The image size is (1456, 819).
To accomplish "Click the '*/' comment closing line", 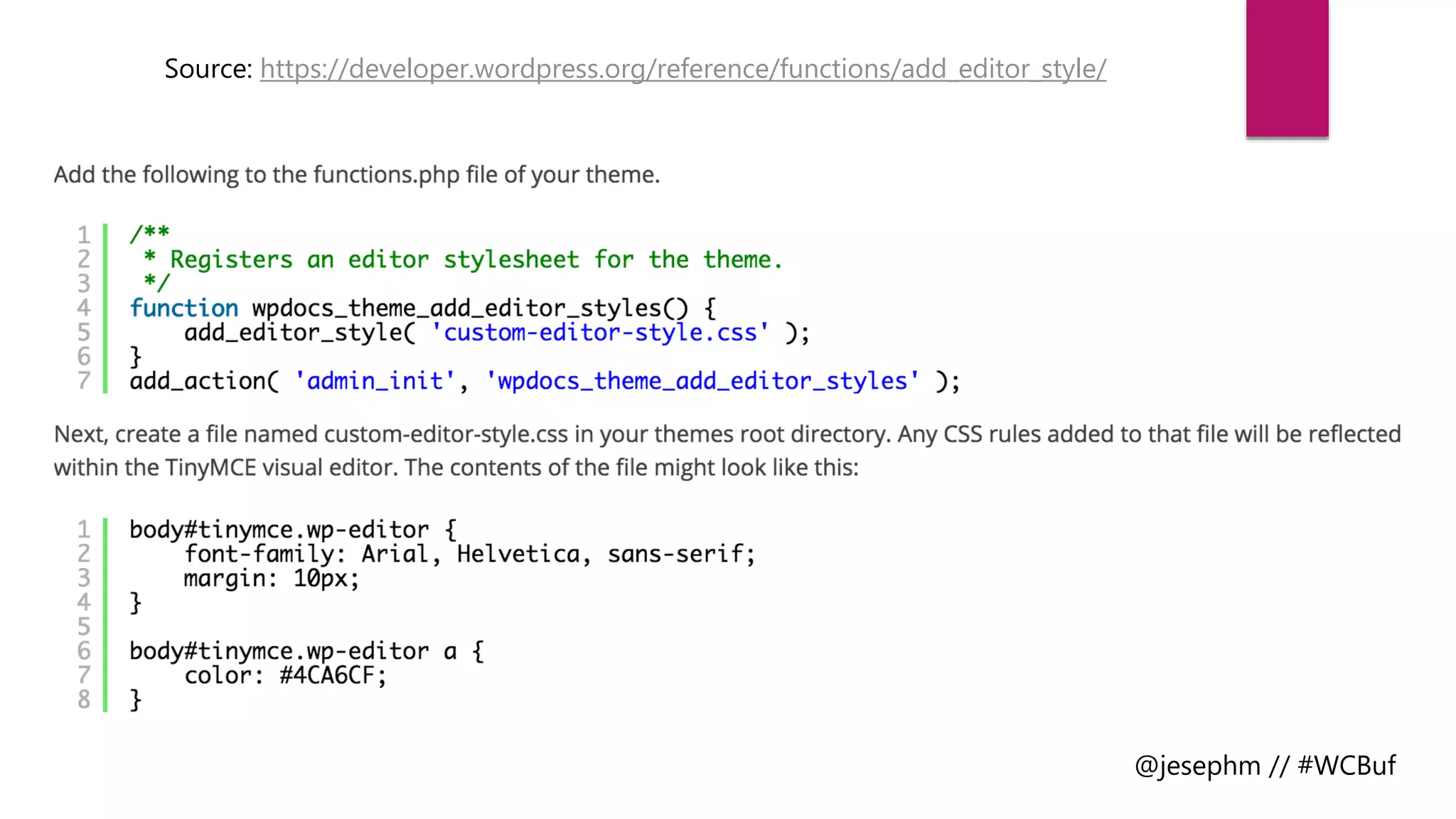I will (x=156, y=282).
